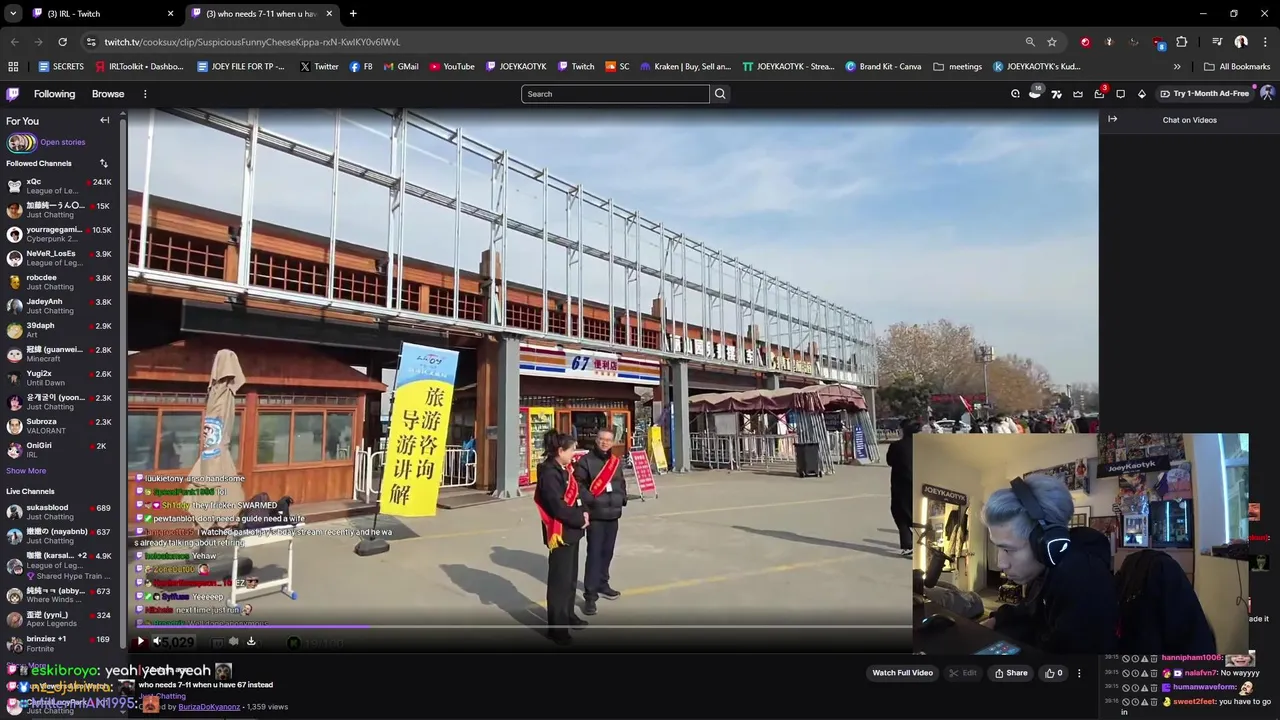Open the YouTube bookmark
This screenshot has width=1280, height=720.
452,67
